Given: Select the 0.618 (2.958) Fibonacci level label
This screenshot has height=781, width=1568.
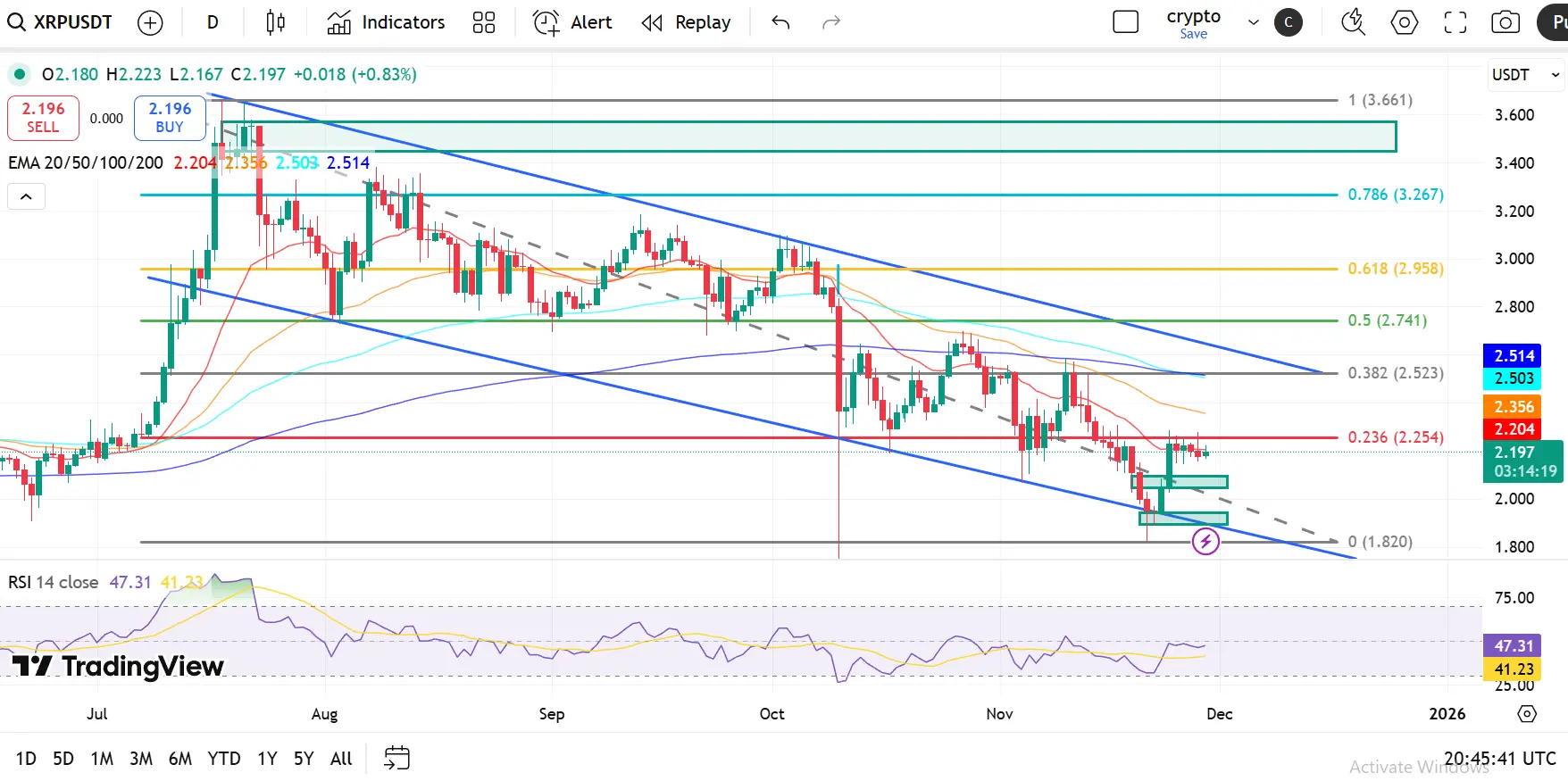Looking at the screenshot, I should (1396, 269).
